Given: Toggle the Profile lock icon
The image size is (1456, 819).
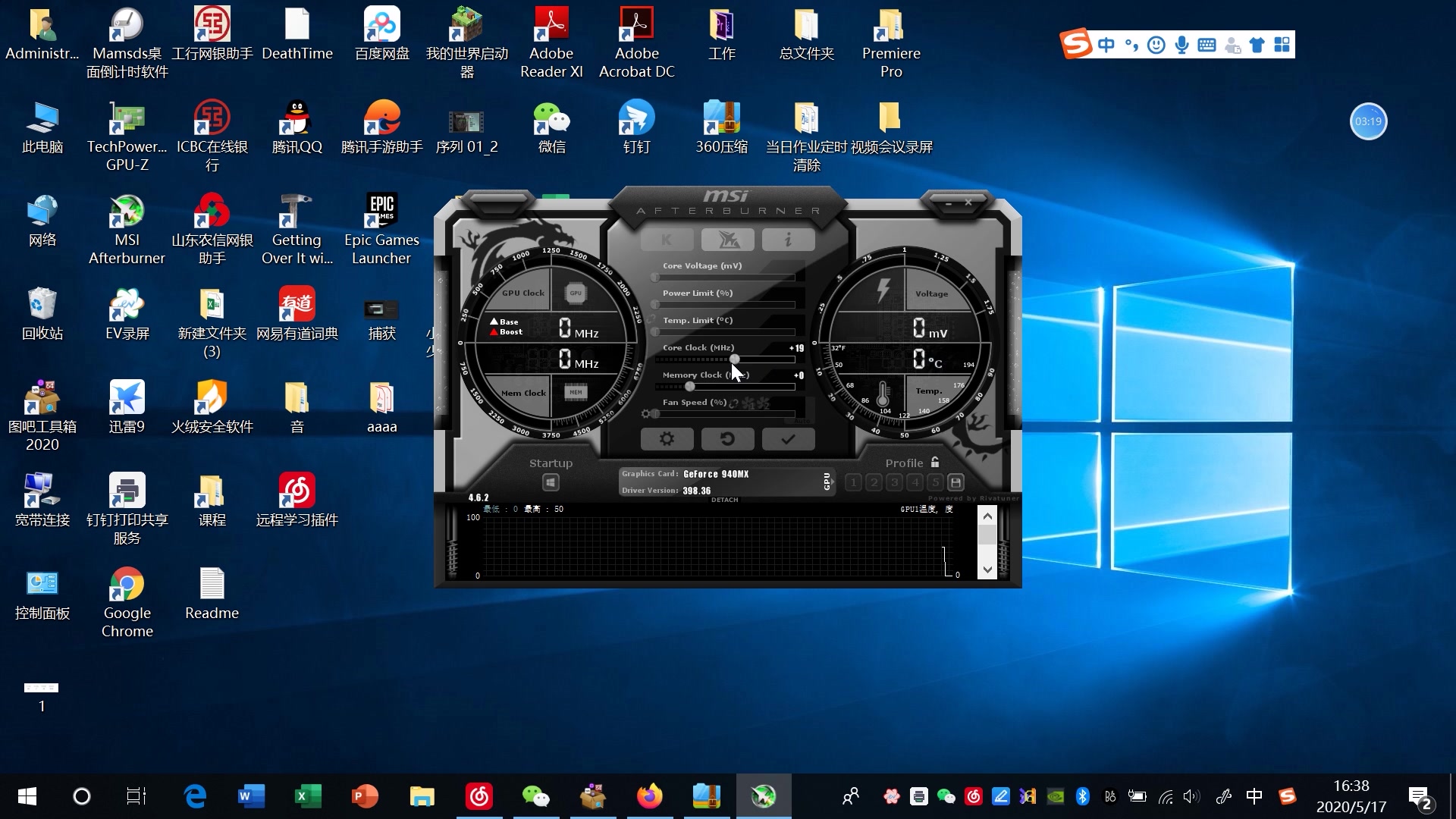Looking at the screenshot, I should (x=935, y=462).
